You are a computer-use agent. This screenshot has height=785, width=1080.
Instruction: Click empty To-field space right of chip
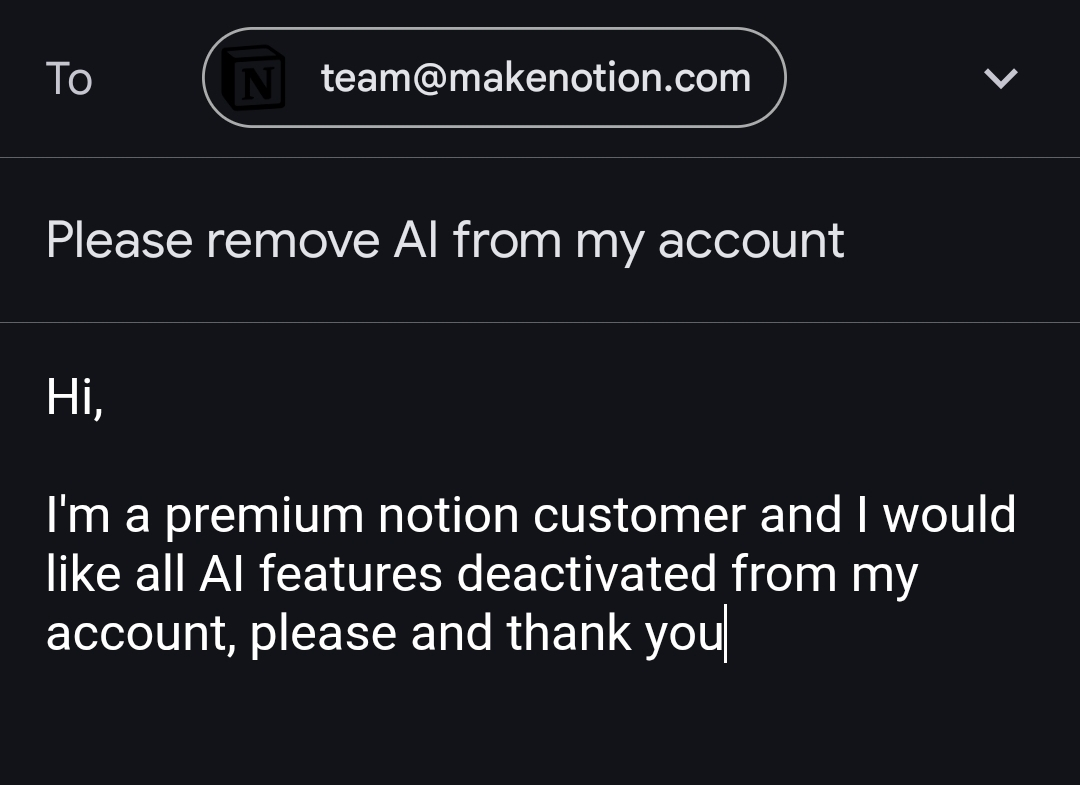[880, 78]
